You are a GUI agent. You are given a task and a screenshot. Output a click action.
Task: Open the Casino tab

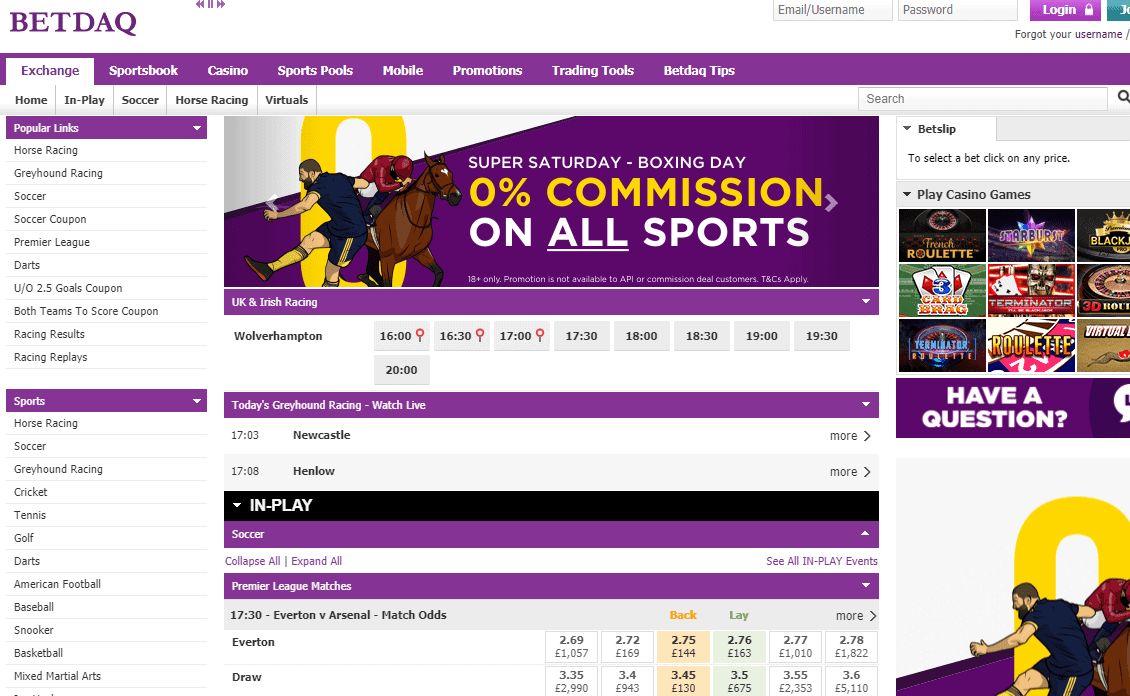coord(228,71)
